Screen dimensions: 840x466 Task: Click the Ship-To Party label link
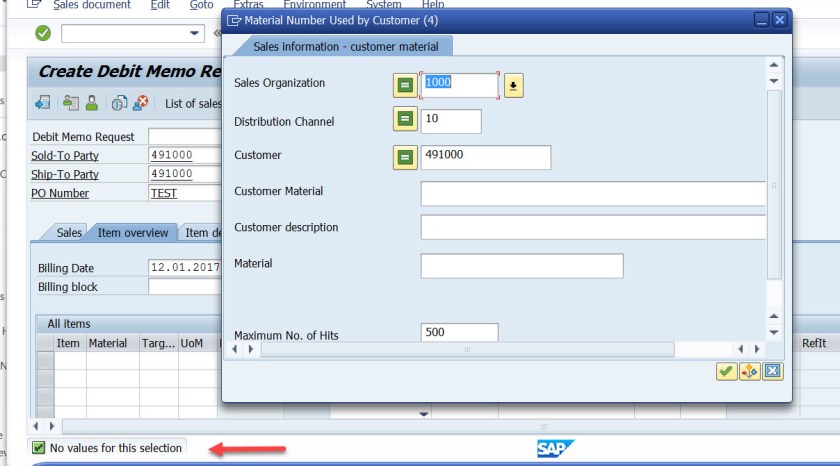tap(65, 174)
